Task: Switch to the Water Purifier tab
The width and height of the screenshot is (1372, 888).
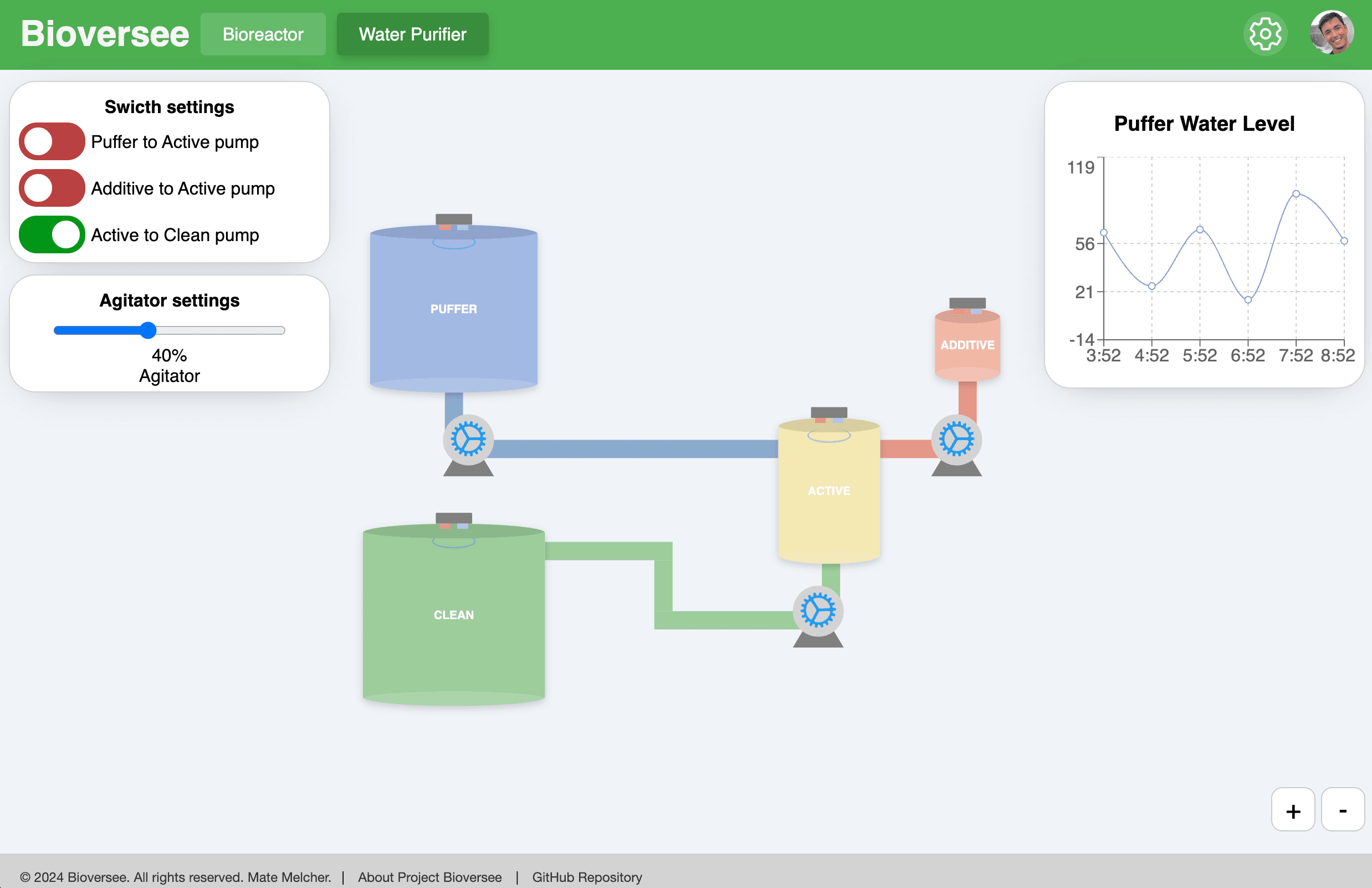Action: tap(413, 34)
